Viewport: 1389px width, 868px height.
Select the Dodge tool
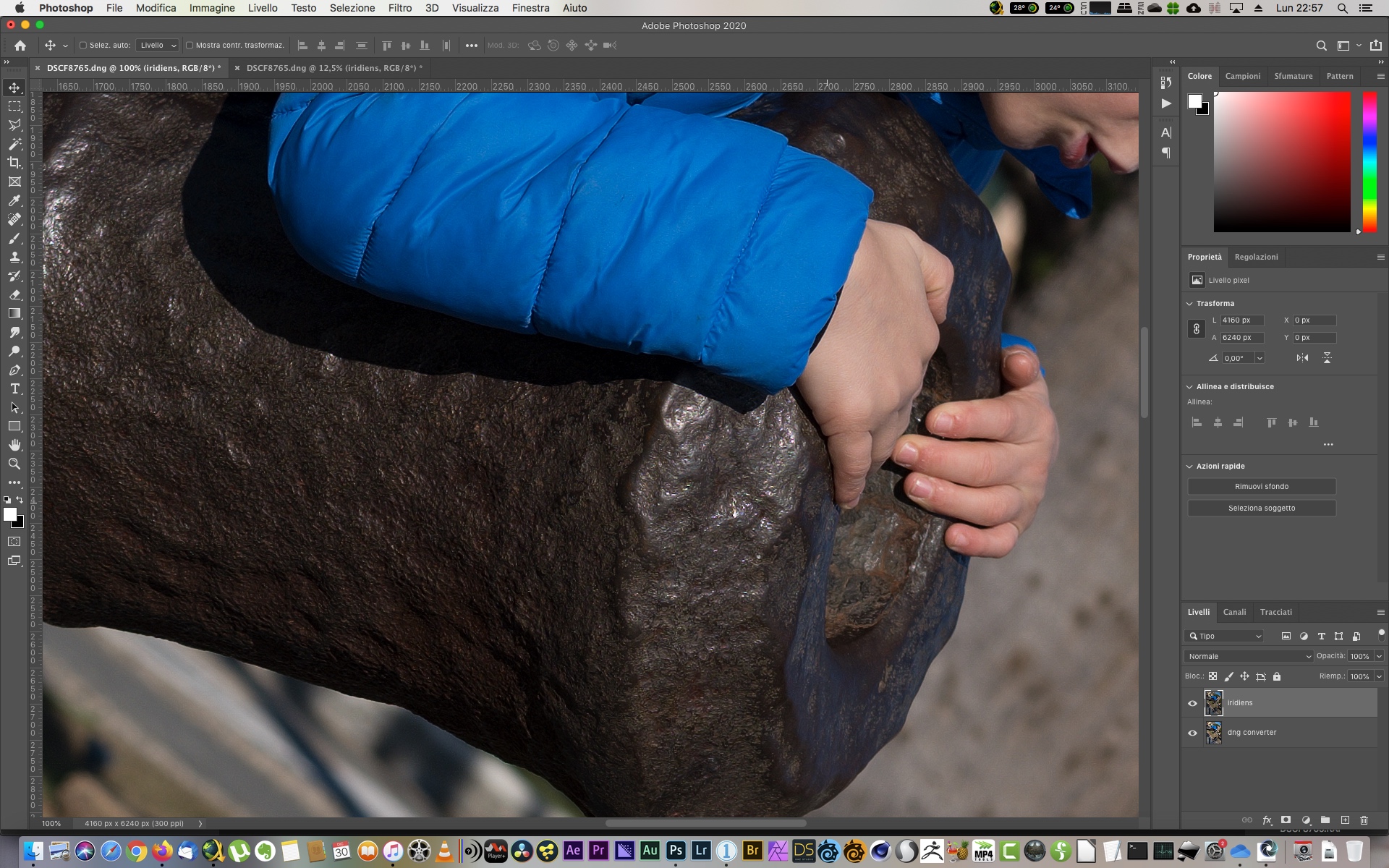(14, 351)
